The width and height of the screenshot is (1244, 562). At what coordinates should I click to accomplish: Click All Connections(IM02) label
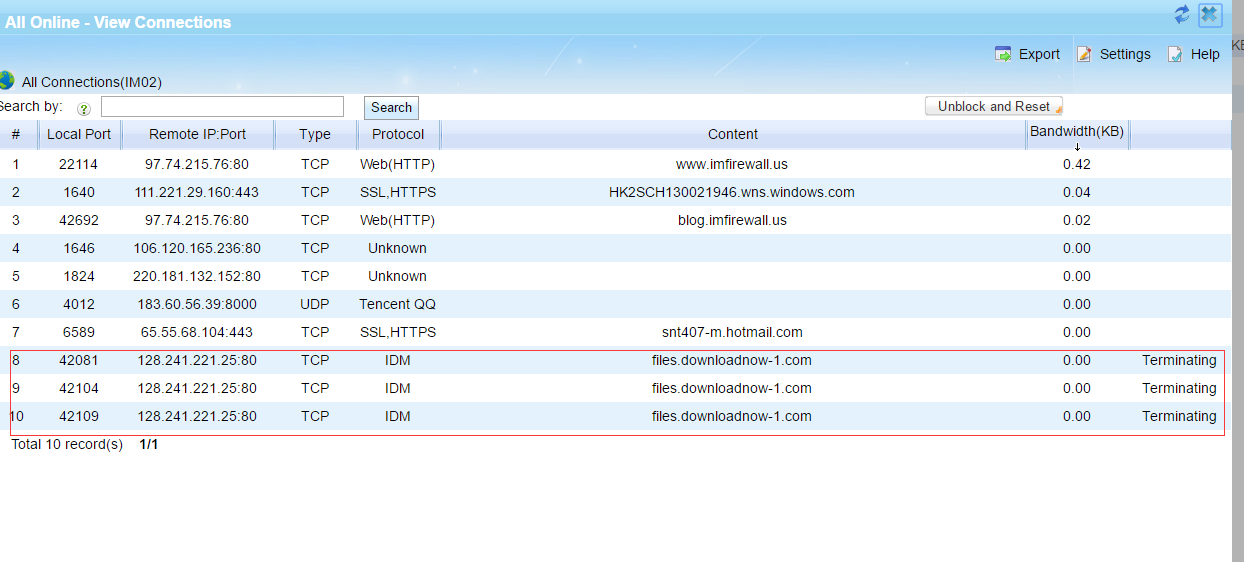click(92, 82)
